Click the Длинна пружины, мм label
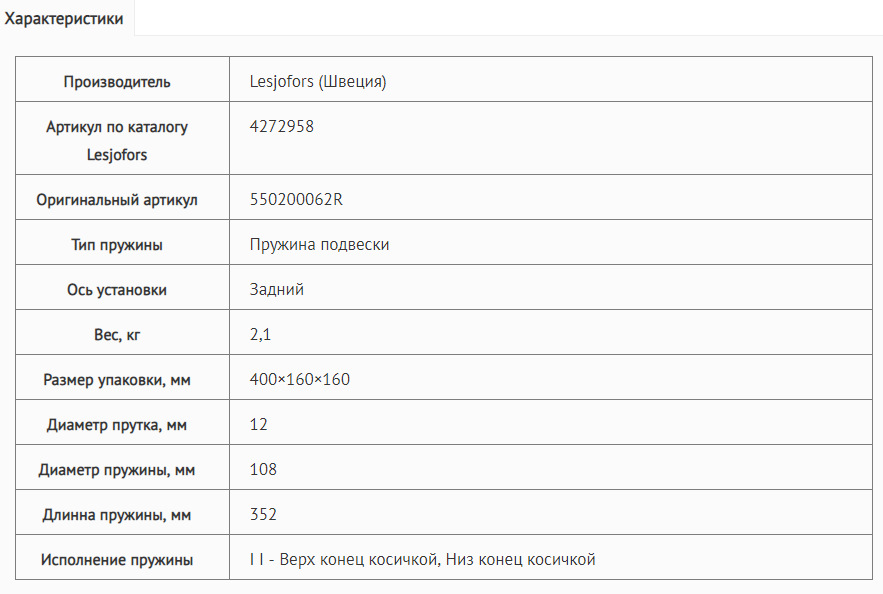Viewport: 883px width, 594px height. point(117,515)
